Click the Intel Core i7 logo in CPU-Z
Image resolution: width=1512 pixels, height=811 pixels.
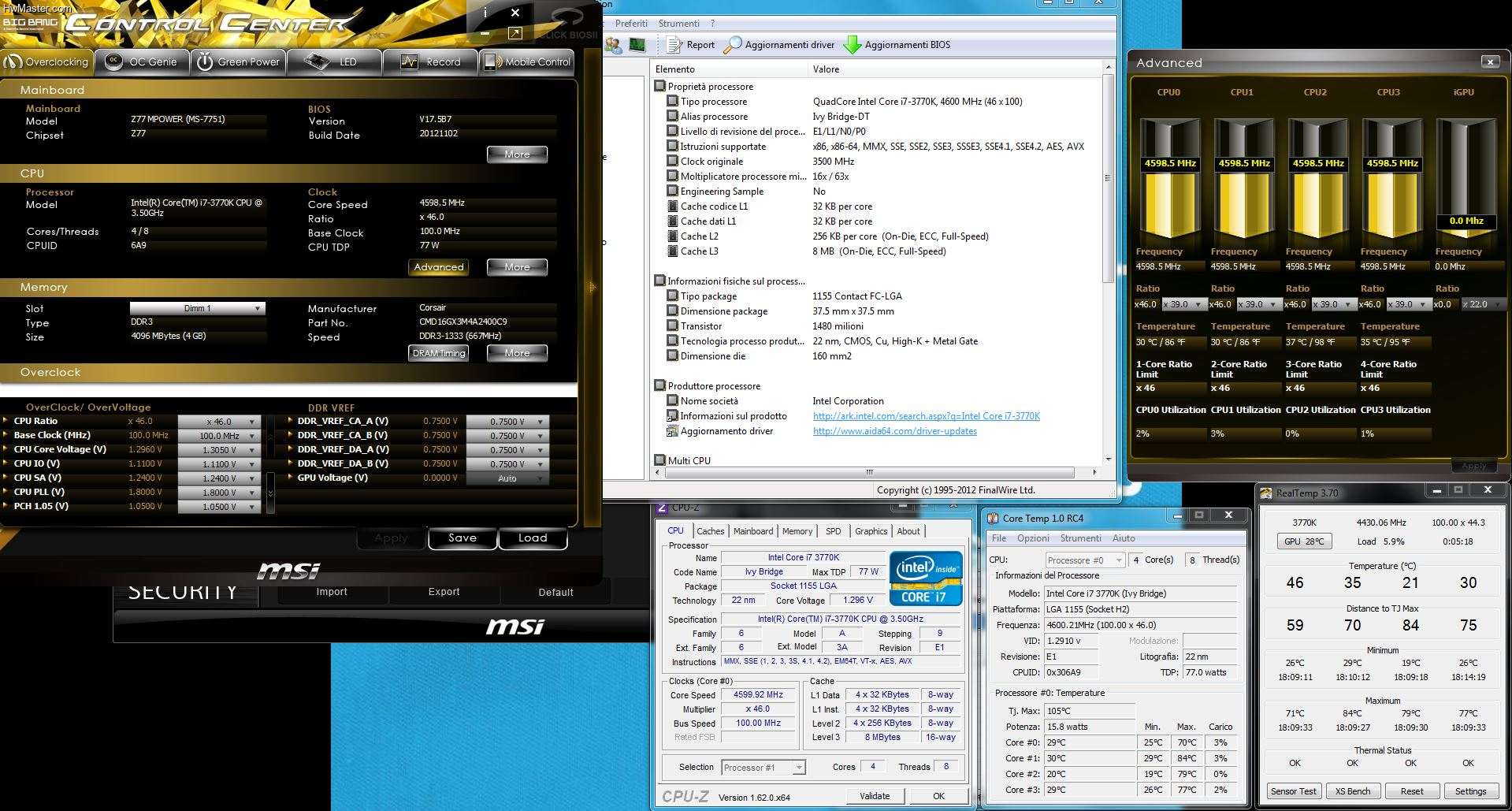(x=926, y=578)
